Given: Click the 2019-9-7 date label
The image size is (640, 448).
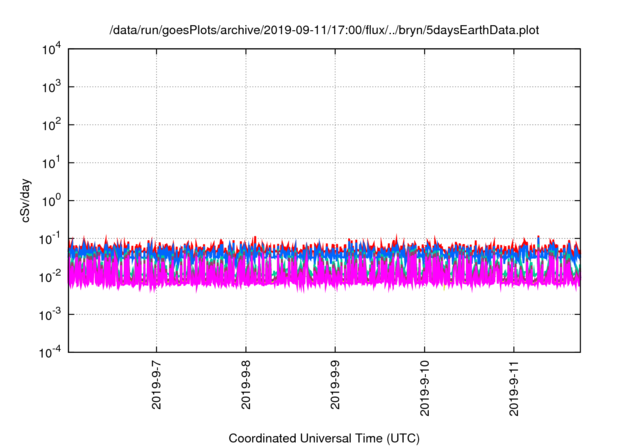Looking at the screenshot, I should (x=156, y=385).
